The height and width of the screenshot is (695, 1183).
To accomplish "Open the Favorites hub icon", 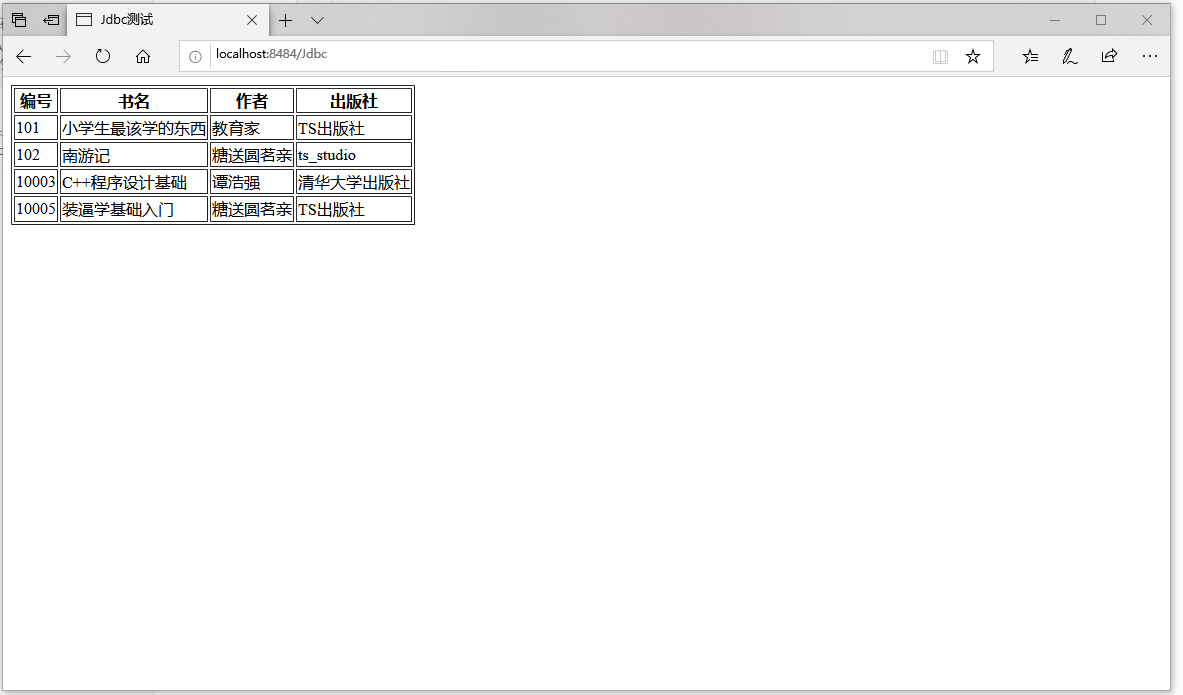I will pos(1030,56).
